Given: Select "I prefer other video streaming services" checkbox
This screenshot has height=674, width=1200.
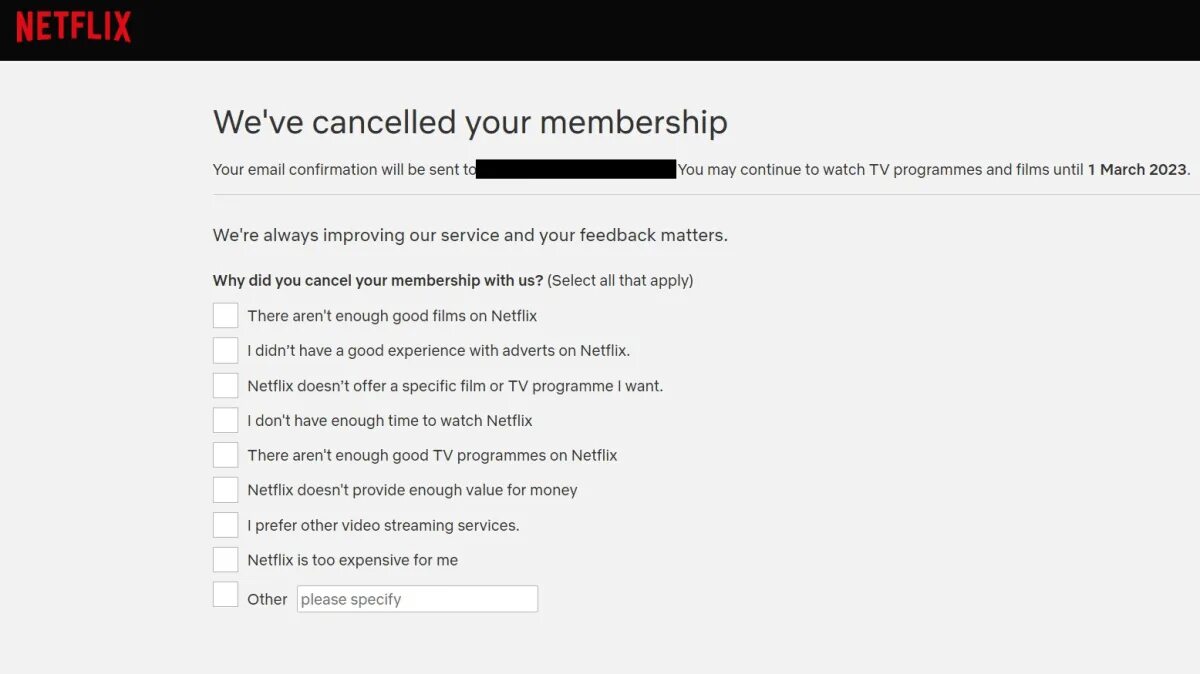Looking at the screenshot, I should (226, 525).
